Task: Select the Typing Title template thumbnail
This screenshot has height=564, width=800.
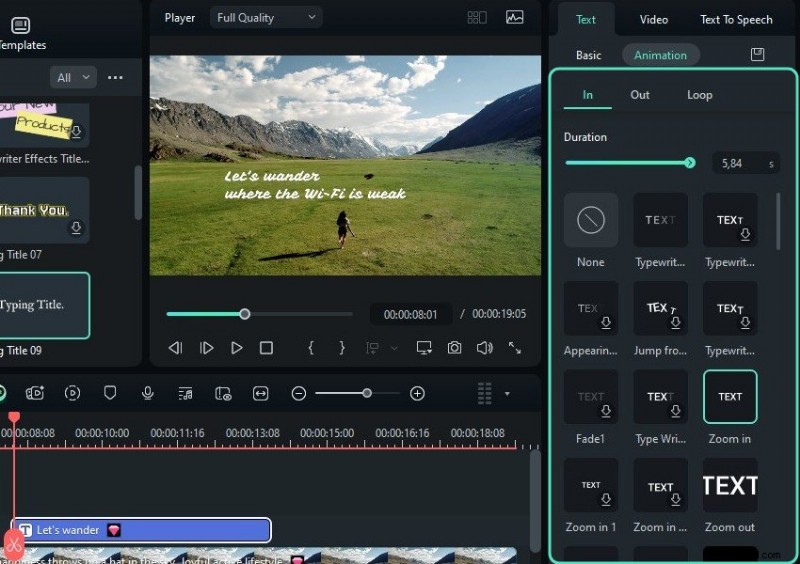Action: (x=44, y=306)
